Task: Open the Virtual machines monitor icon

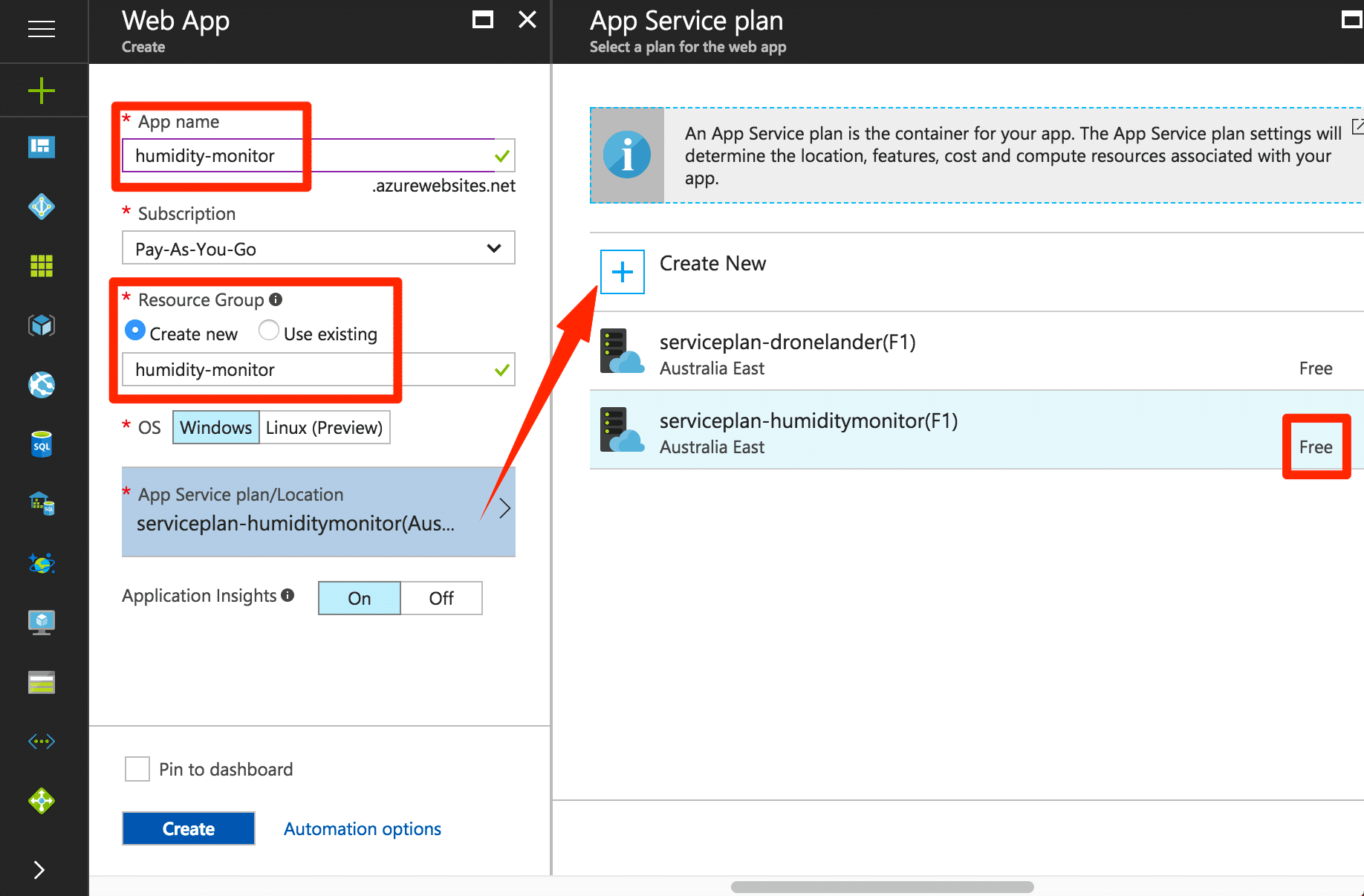Action: pyautogui.click(x=42, y=623)
